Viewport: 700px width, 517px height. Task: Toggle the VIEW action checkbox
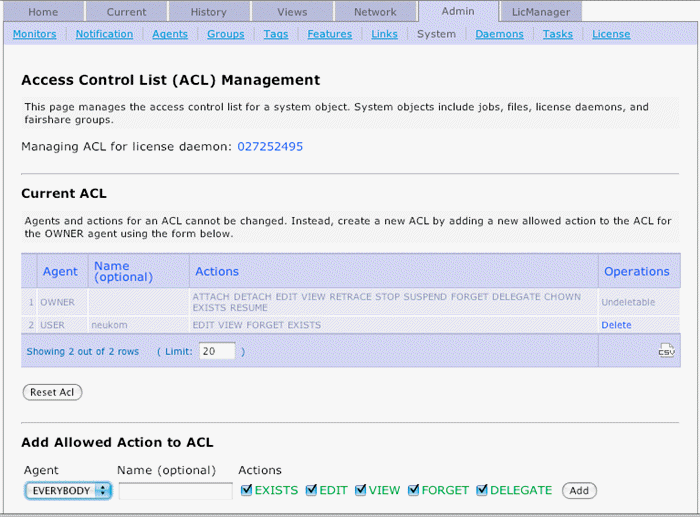pyautogui.click(x=361, y=490)
